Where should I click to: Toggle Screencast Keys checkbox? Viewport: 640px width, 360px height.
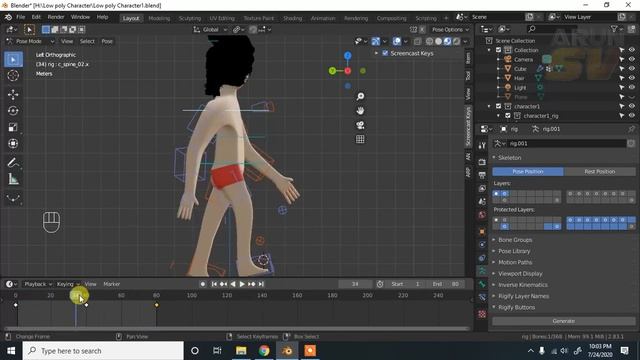point(385,53)
